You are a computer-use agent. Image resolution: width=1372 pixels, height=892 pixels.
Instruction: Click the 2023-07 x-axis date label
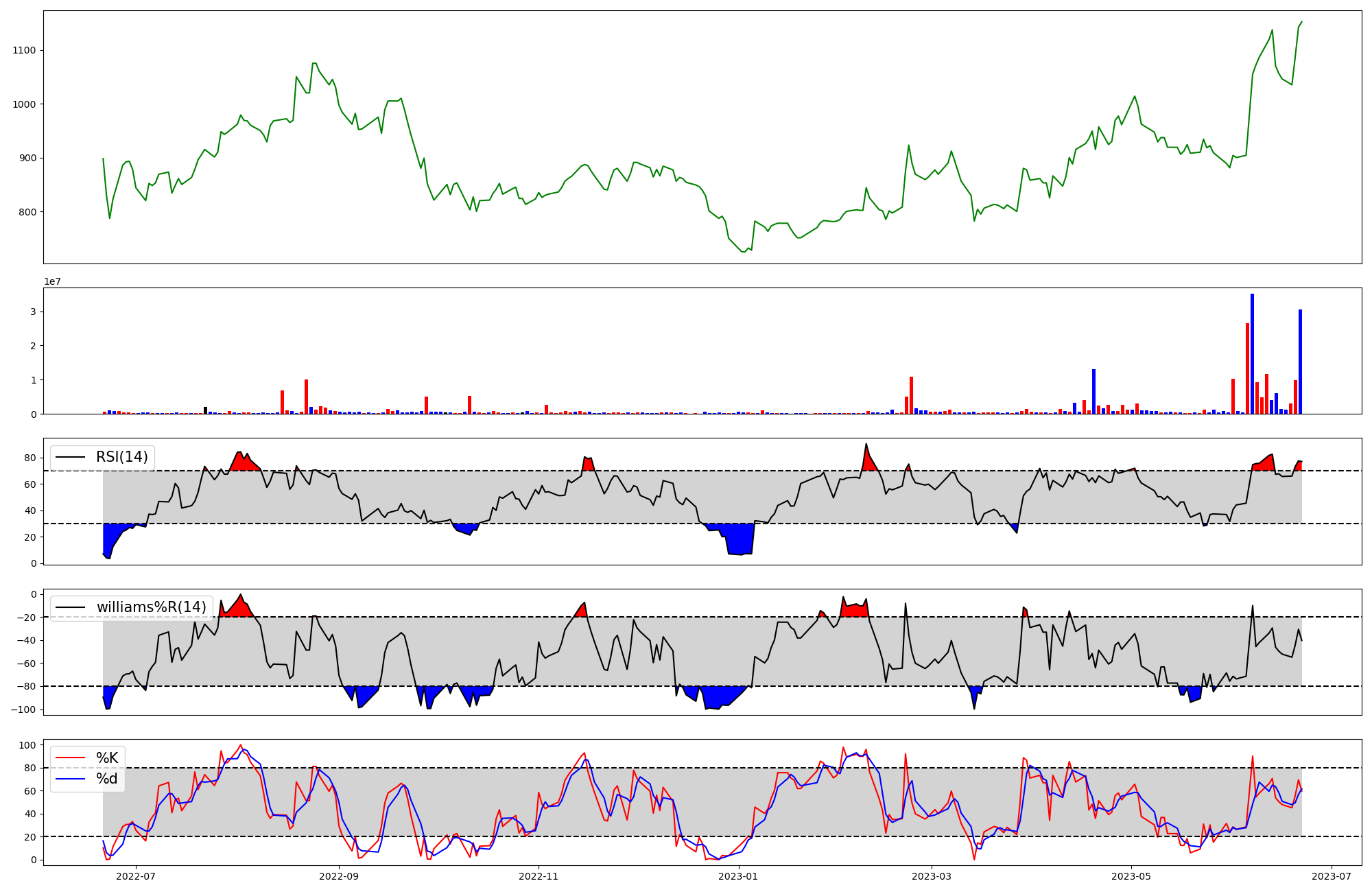(1332, 876)
